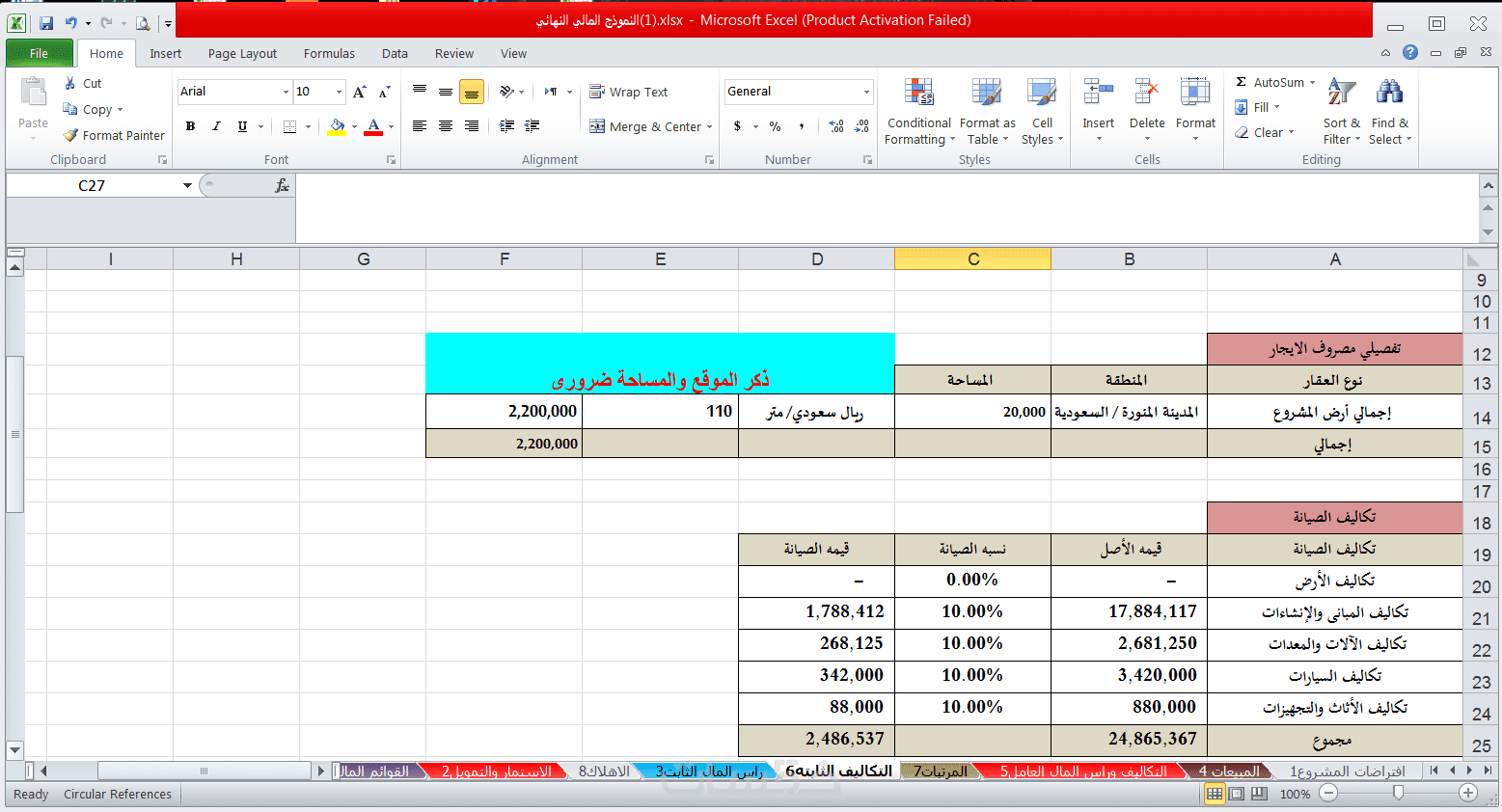The width and height of the screenshot is (1502, 812).
Task: Expand the Arial font name dropdown
Action: coord(286,92)
